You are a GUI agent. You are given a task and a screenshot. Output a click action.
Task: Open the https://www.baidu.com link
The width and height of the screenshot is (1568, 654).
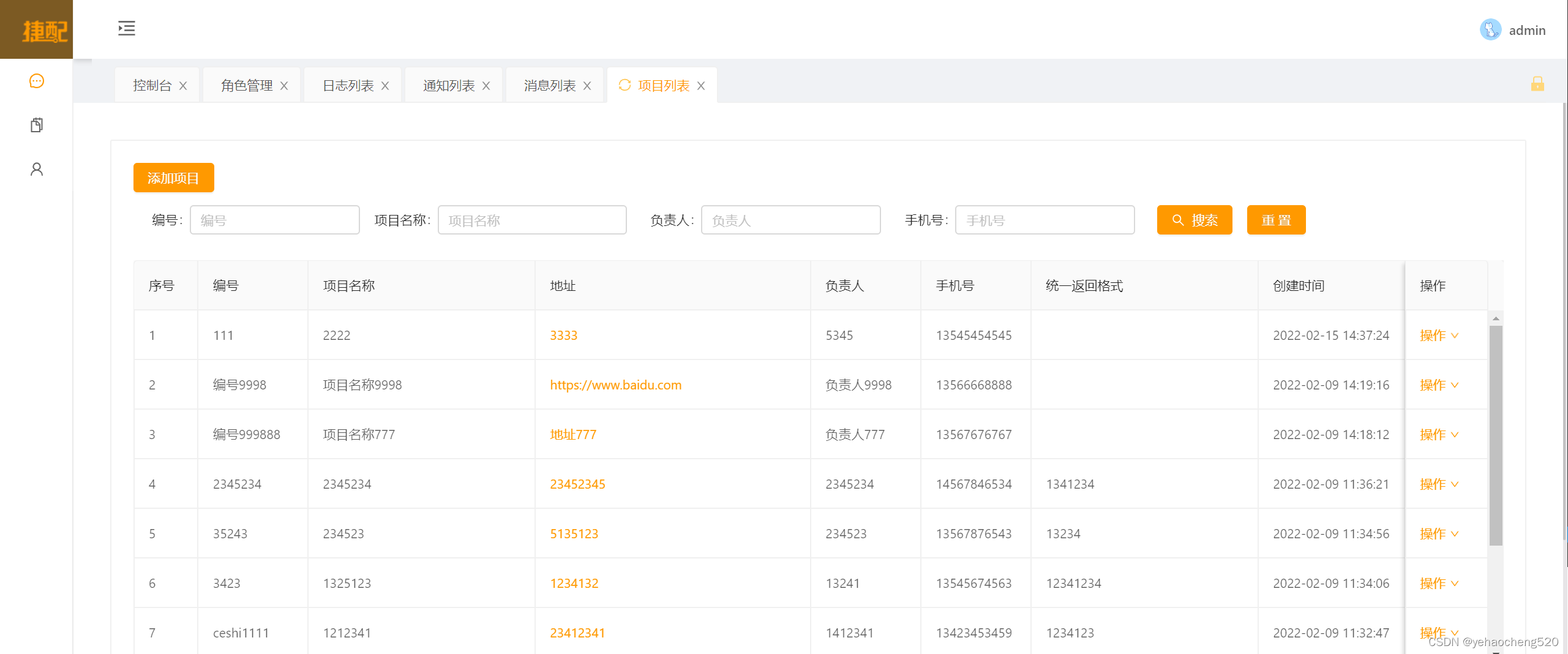pyautogui.click(x=616, y=385)
